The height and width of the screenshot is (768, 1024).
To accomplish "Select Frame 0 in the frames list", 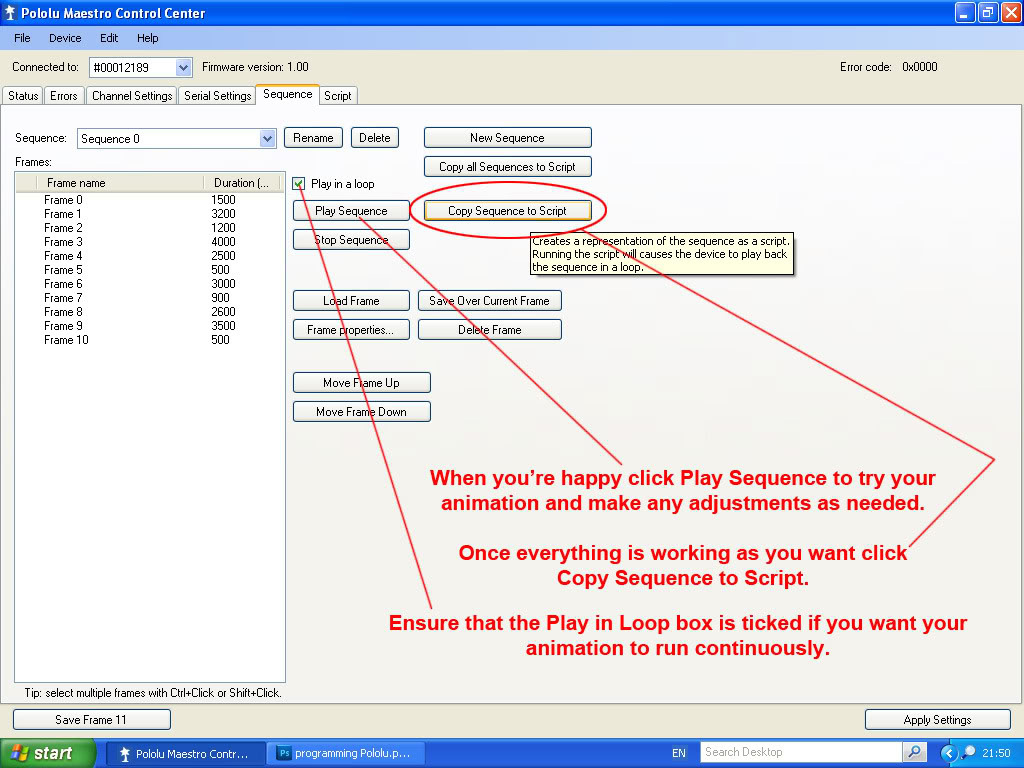I will (x=63, y=200).
